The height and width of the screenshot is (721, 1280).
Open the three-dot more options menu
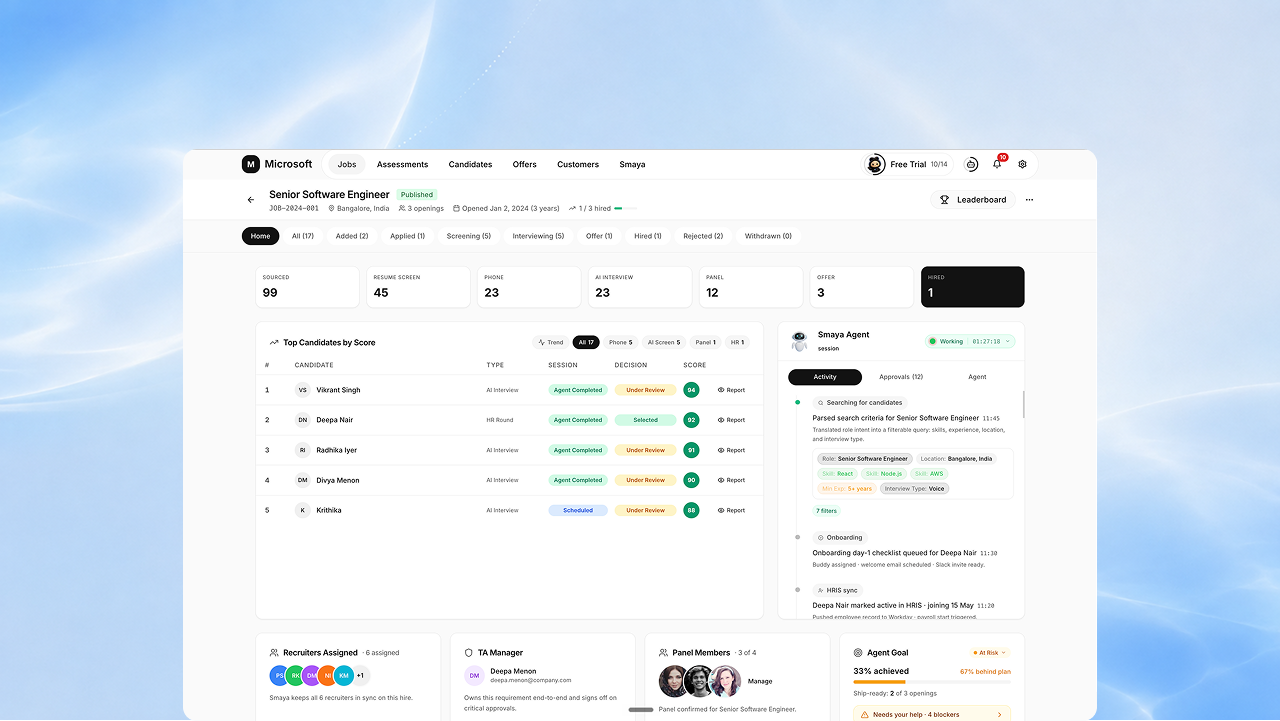(1029, 200)
